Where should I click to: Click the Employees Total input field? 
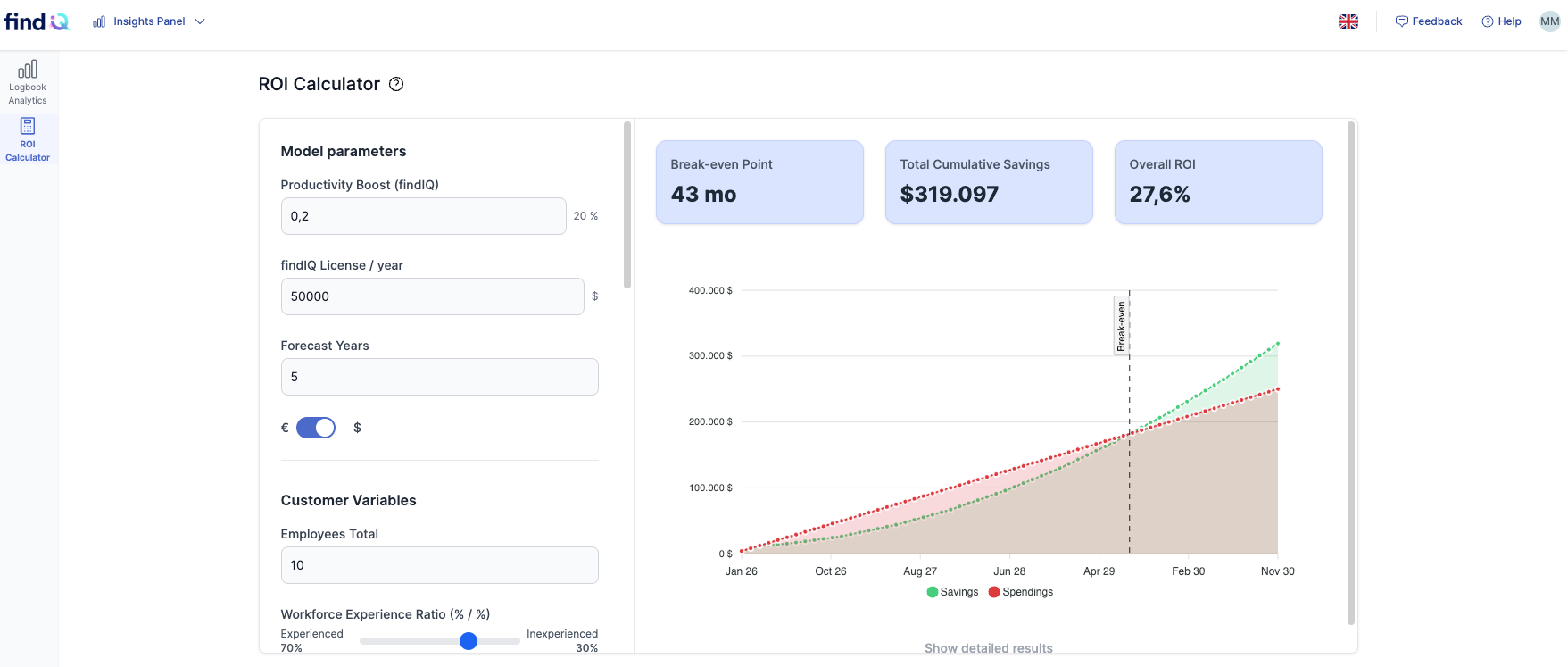point(440,565)
